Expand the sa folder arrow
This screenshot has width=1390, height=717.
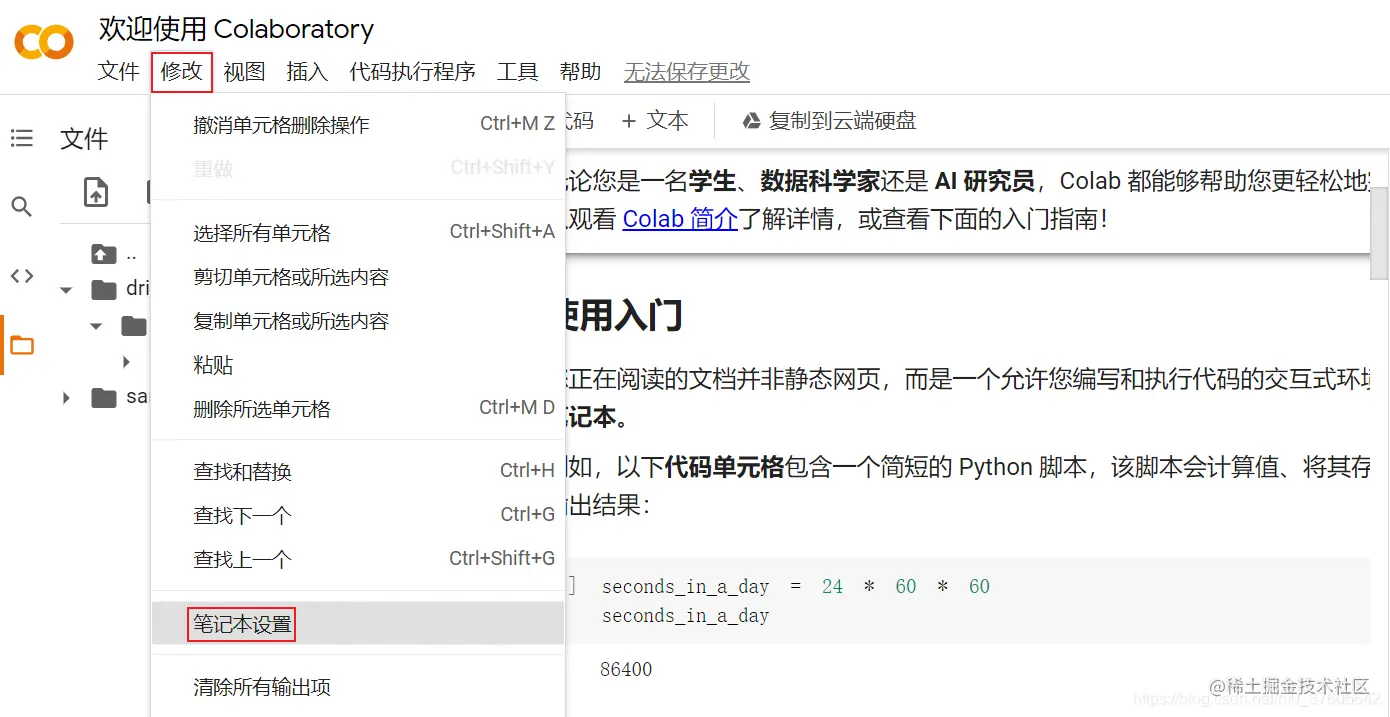(67, 398)
